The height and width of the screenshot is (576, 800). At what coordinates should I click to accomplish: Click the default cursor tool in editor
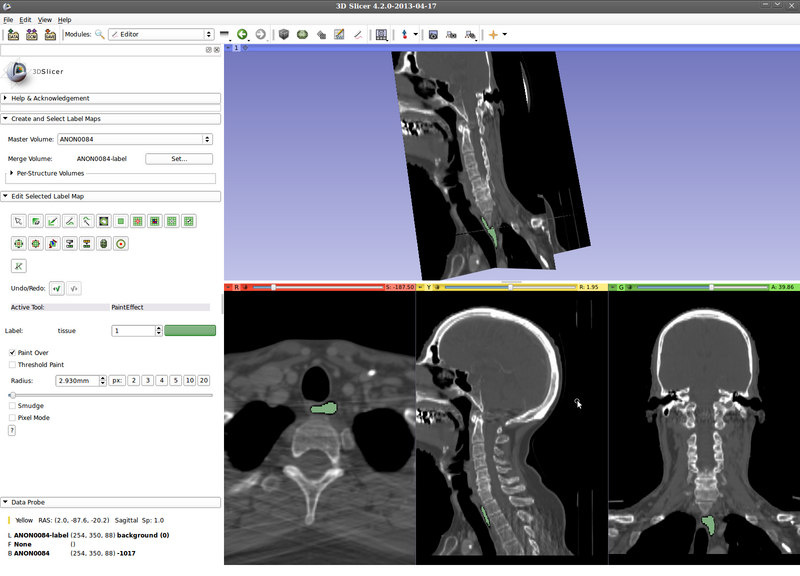18,221
